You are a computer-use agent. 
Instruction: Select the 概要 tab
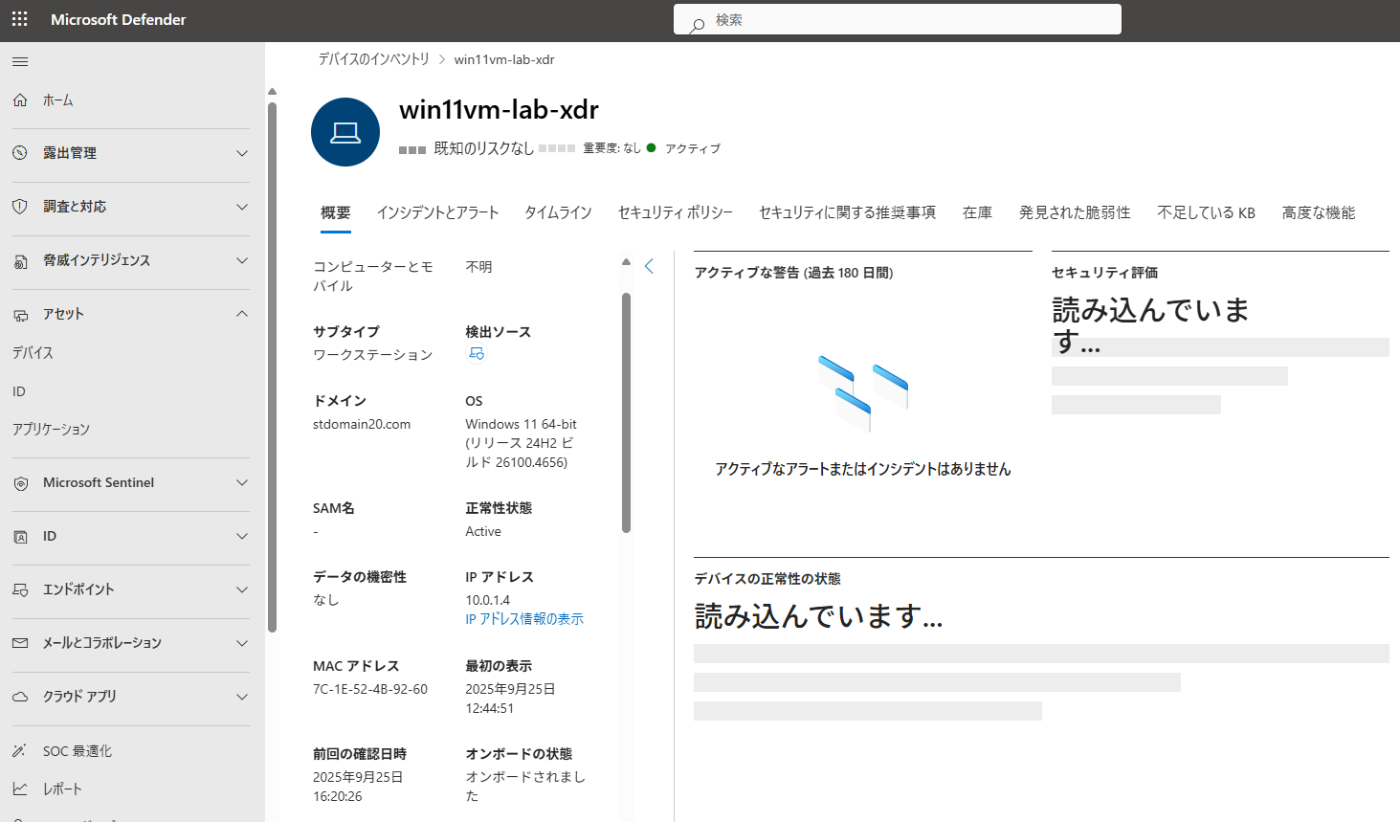coord(336,213)
